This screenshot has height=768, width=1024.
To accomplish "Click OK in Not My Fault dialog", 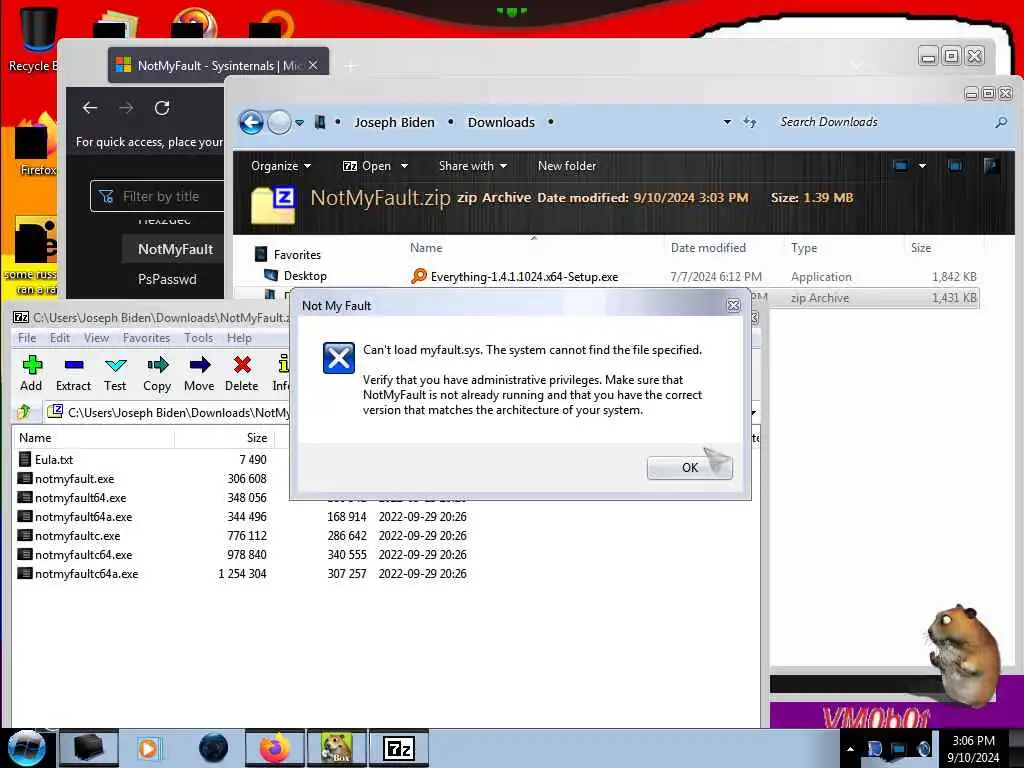I will [x=690, y=468].
